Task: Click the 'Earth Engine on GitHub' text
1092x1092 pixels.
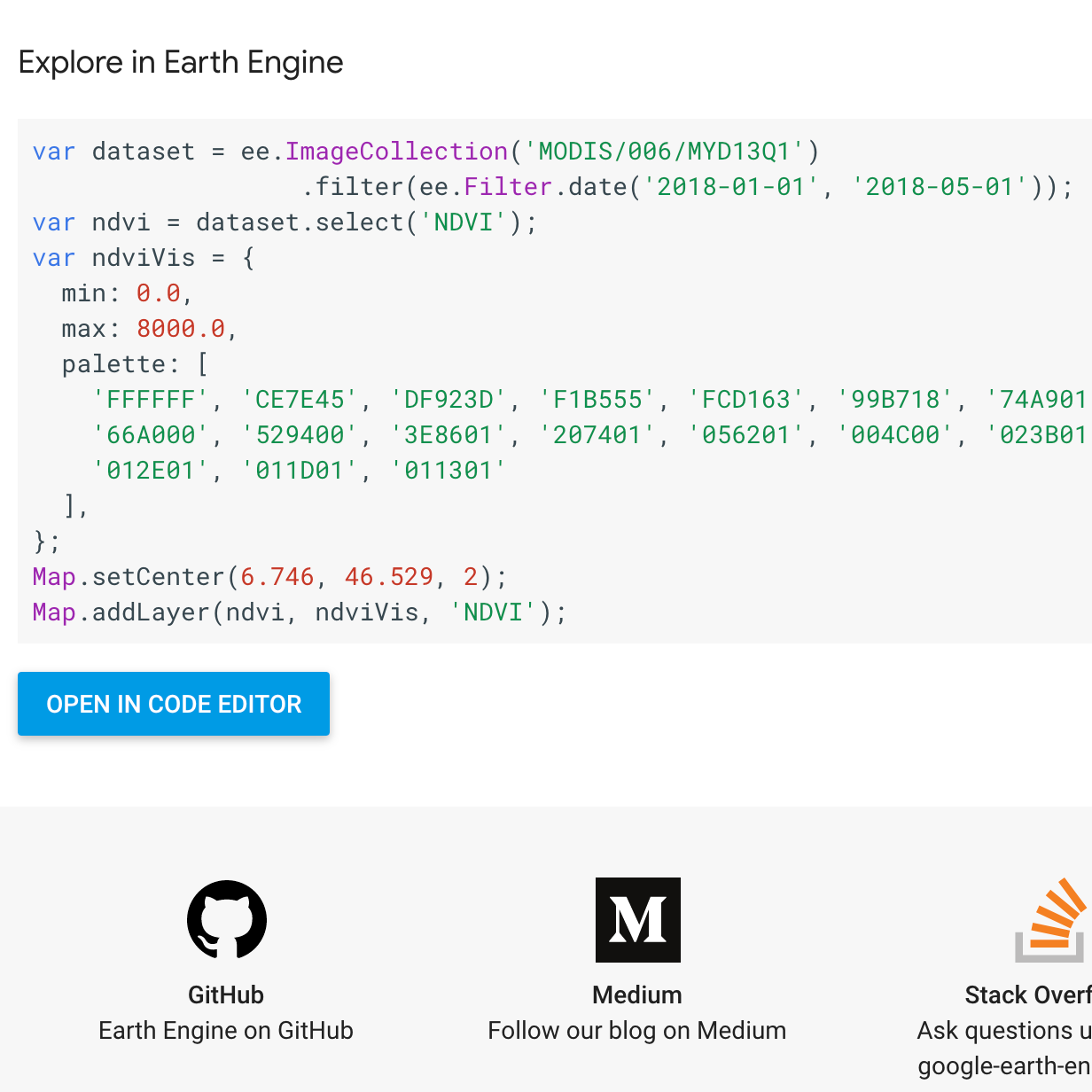Action: (226, 1030)
